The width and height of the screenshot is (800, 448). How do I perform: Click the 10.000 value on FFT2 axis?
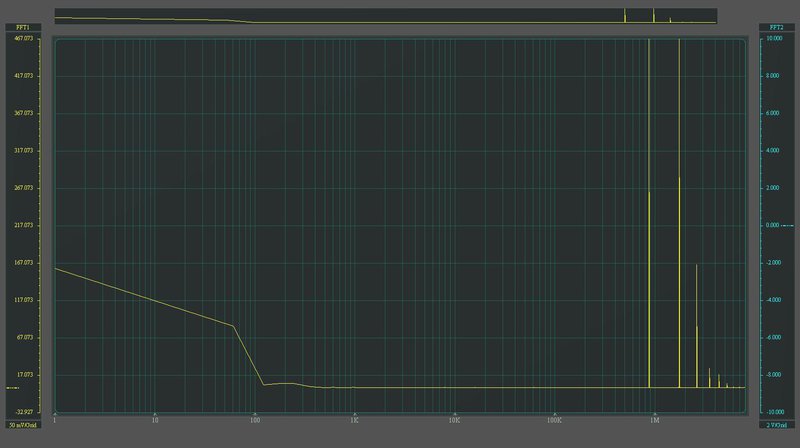click(x=774, y=38)
